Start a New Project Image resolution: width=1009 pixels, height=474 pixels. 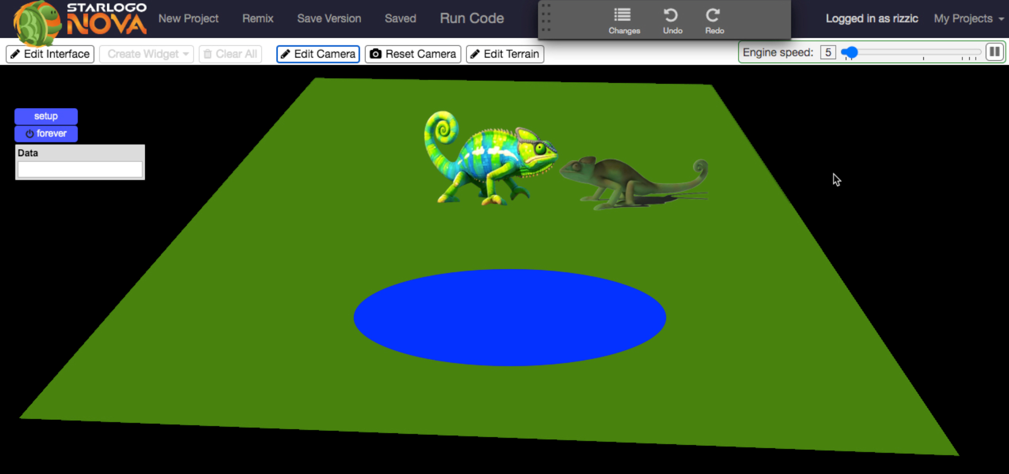(189, 19)
